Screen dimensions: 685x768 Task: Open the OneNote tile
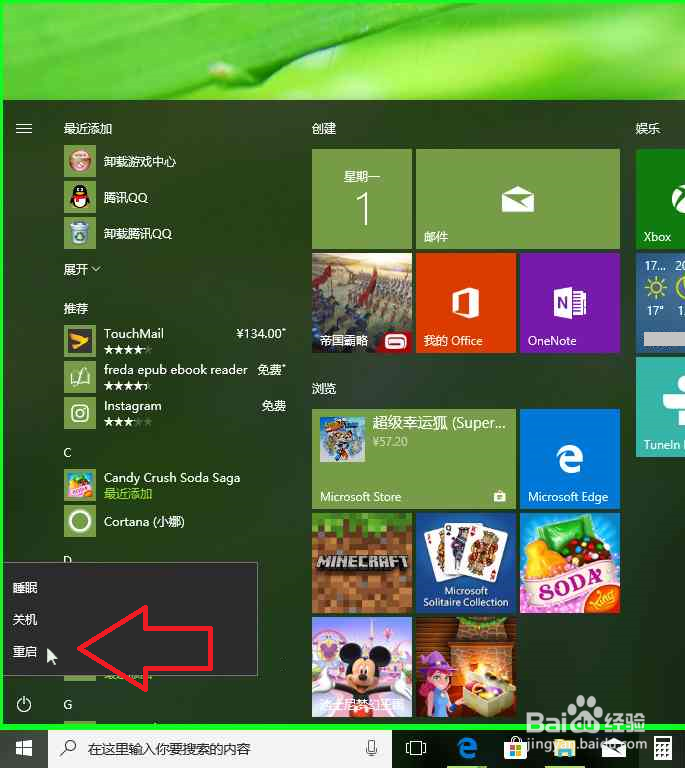570,303
